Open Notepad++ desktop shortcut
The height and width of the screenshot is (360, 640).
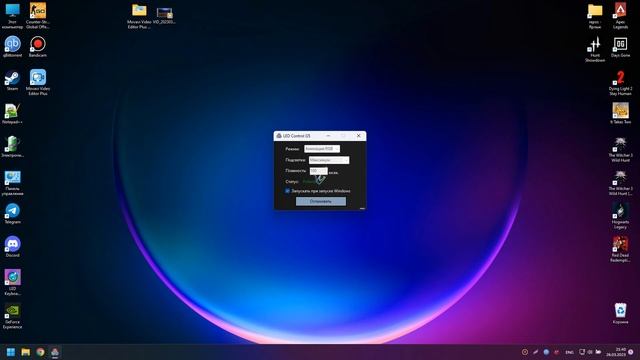(x=12, y=113)
